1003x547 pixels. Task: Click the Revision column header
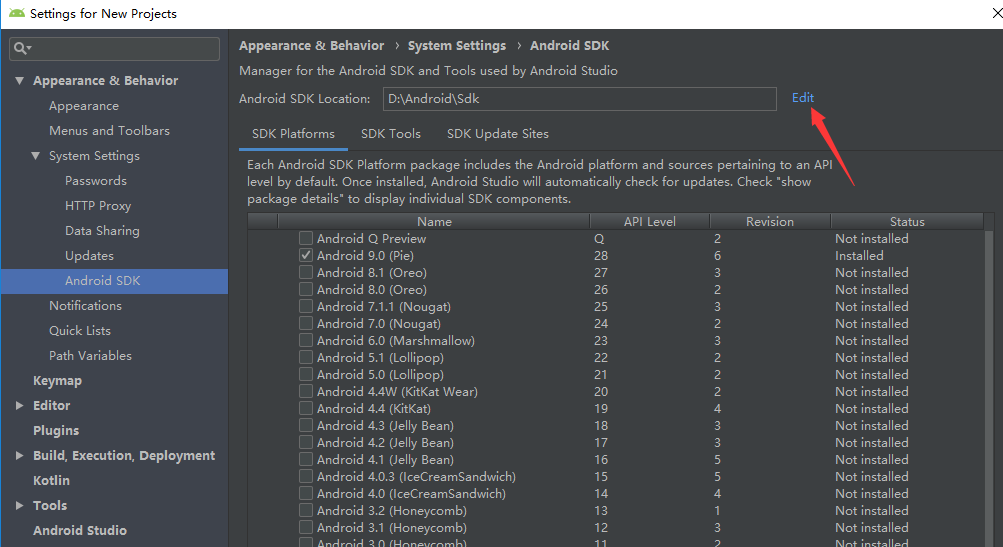click(770, 221)
